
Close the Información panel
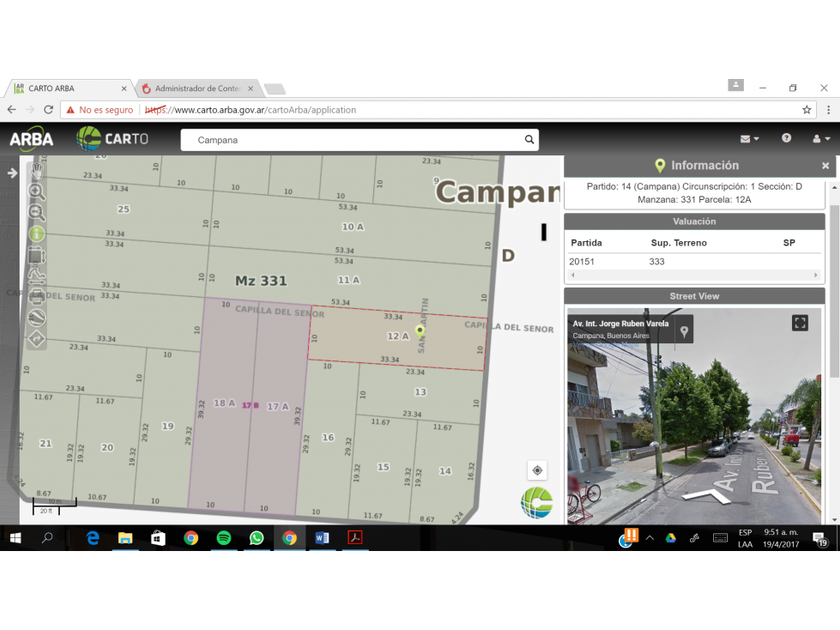click(825, 166)
